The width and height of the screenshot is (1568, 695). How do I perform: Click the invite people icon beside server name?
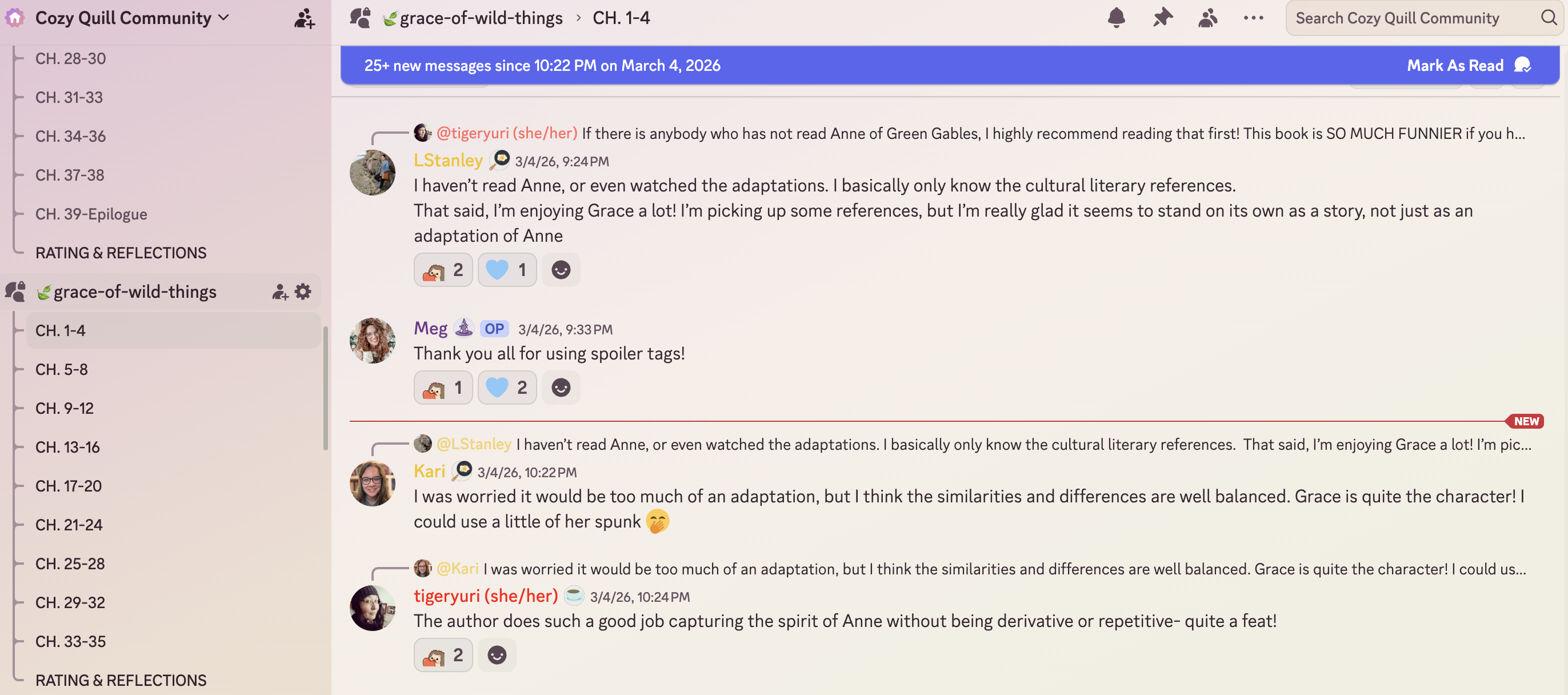click(x=305, y=18)
